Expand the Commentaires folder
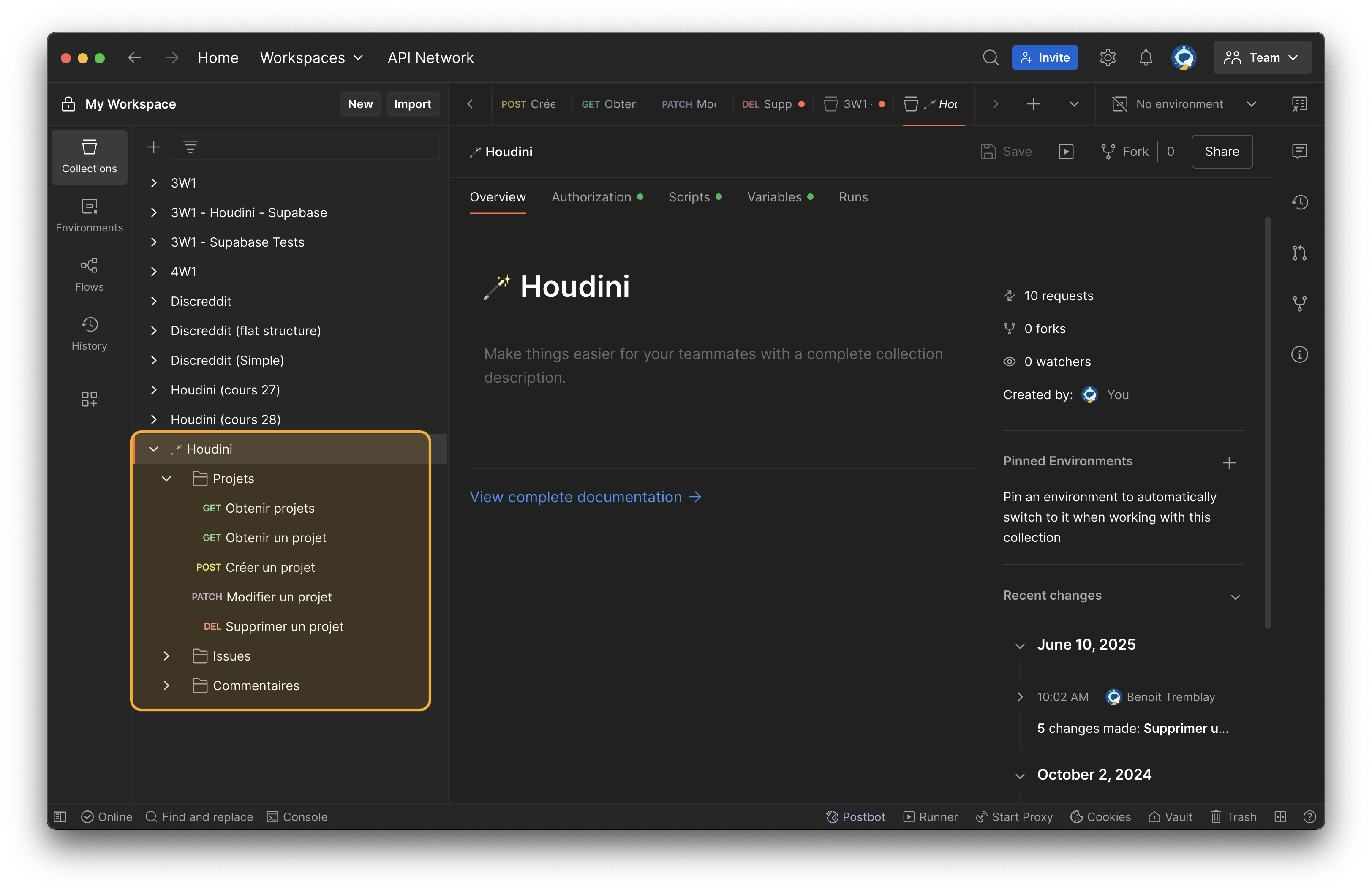The width and height of the screenshot is (1372, 892). [166, 686]
